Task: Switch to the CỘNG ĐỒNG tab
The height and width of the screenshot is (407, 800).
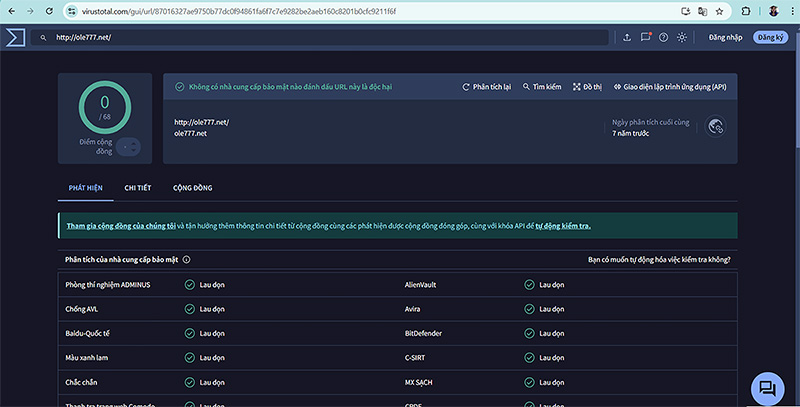Action: tap(192, 188)
